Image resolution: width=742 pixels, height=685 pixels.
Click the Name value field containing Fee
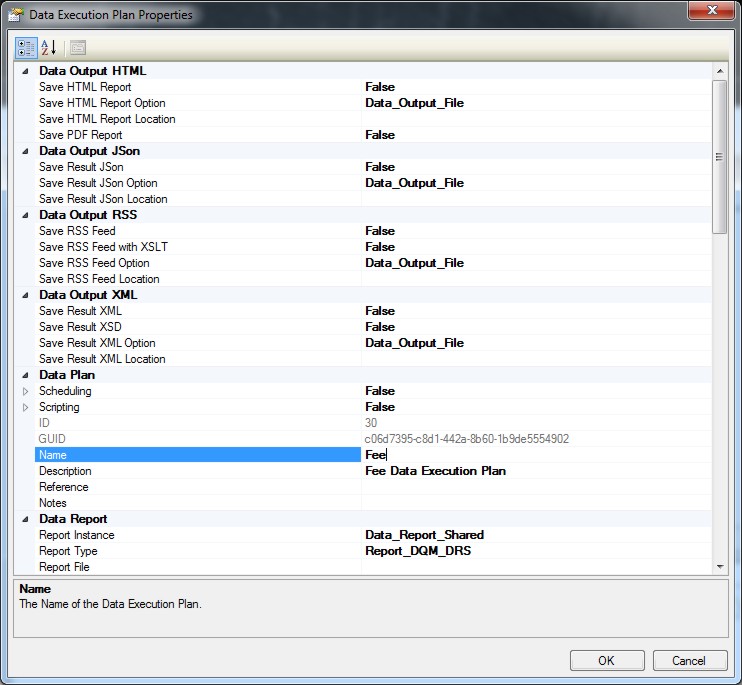click(x=535, y=455)
